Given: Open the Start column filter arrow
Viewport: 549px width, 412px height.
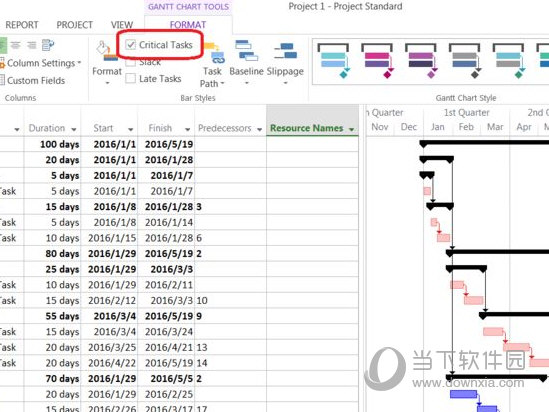Looking at the screenshot, I should tap(130, 129).
